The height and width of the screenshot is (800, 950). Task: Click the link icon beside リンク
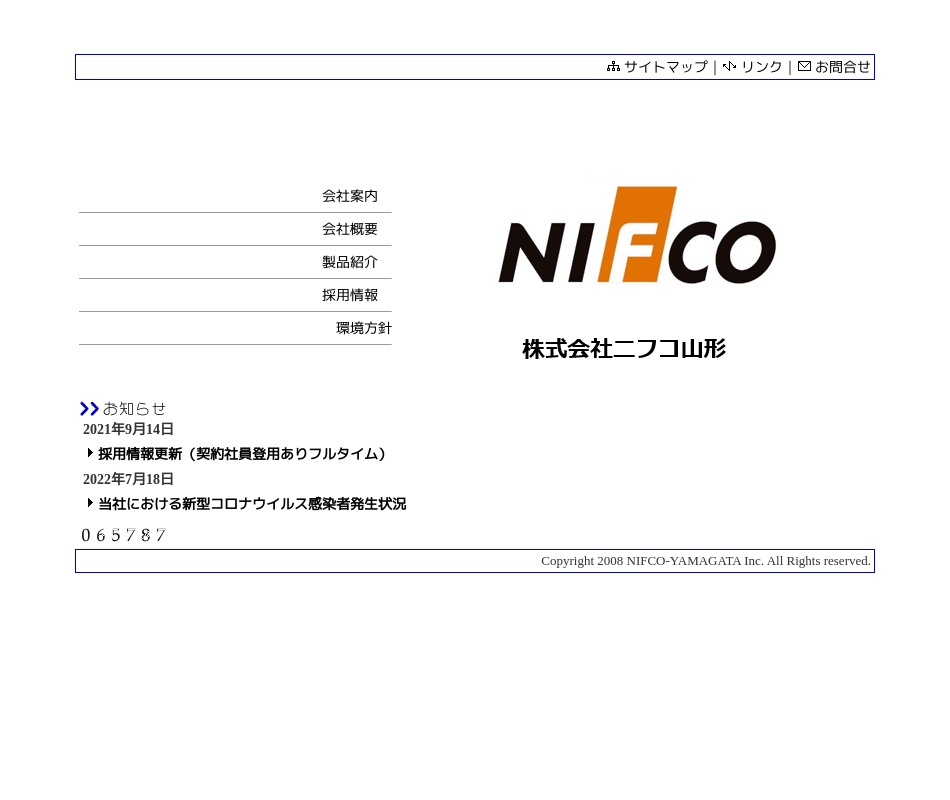(x=729, y=67)
